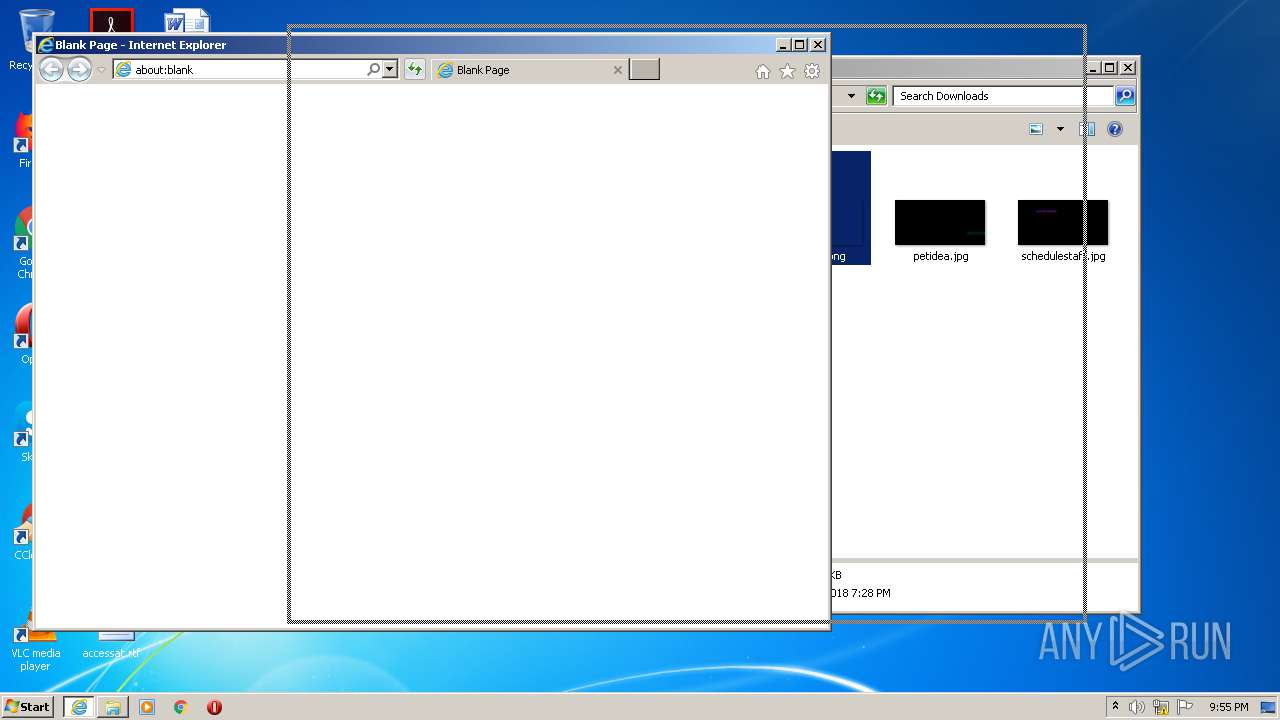
Task: Toggle the preview pane in Explorer
Action: pyautogui.click(x=1087, y=129)
